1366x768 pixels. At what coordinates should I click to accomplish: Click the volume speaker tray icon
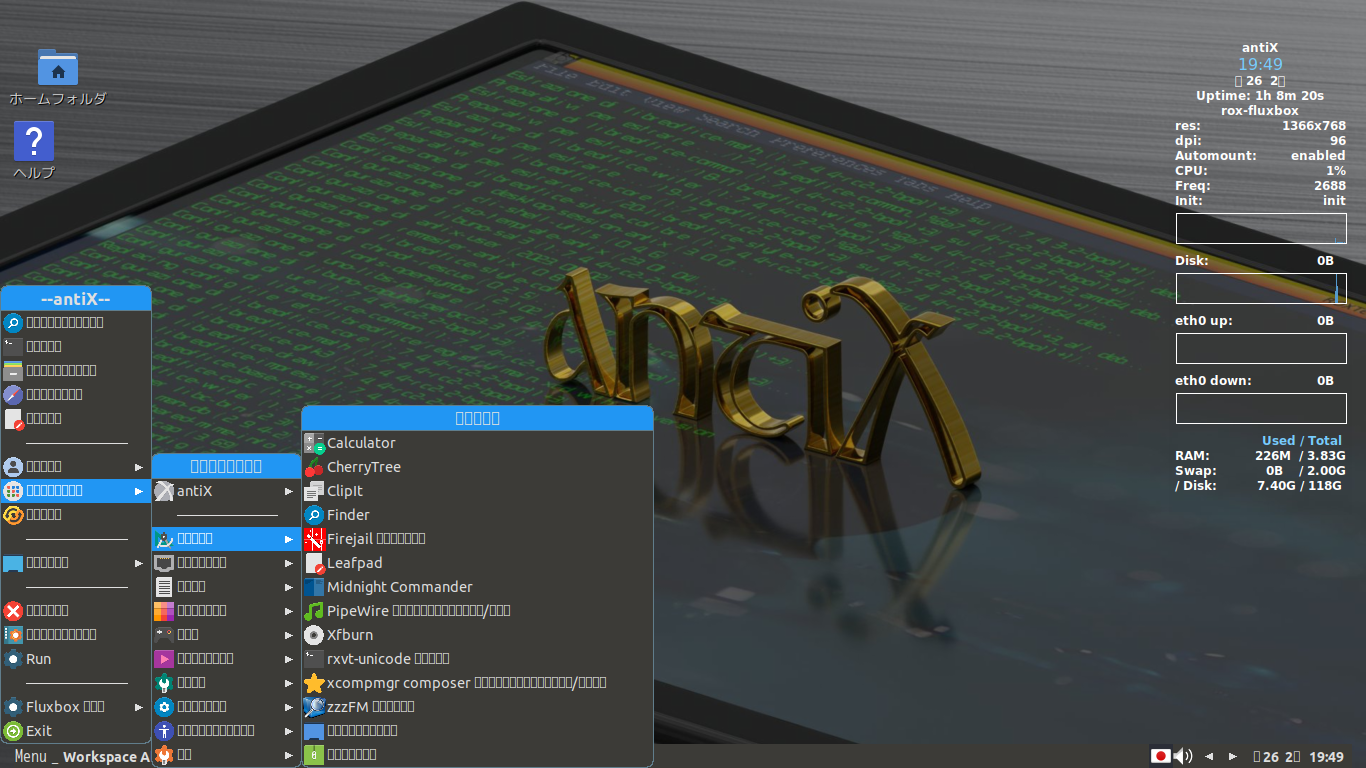(1183, 756)
